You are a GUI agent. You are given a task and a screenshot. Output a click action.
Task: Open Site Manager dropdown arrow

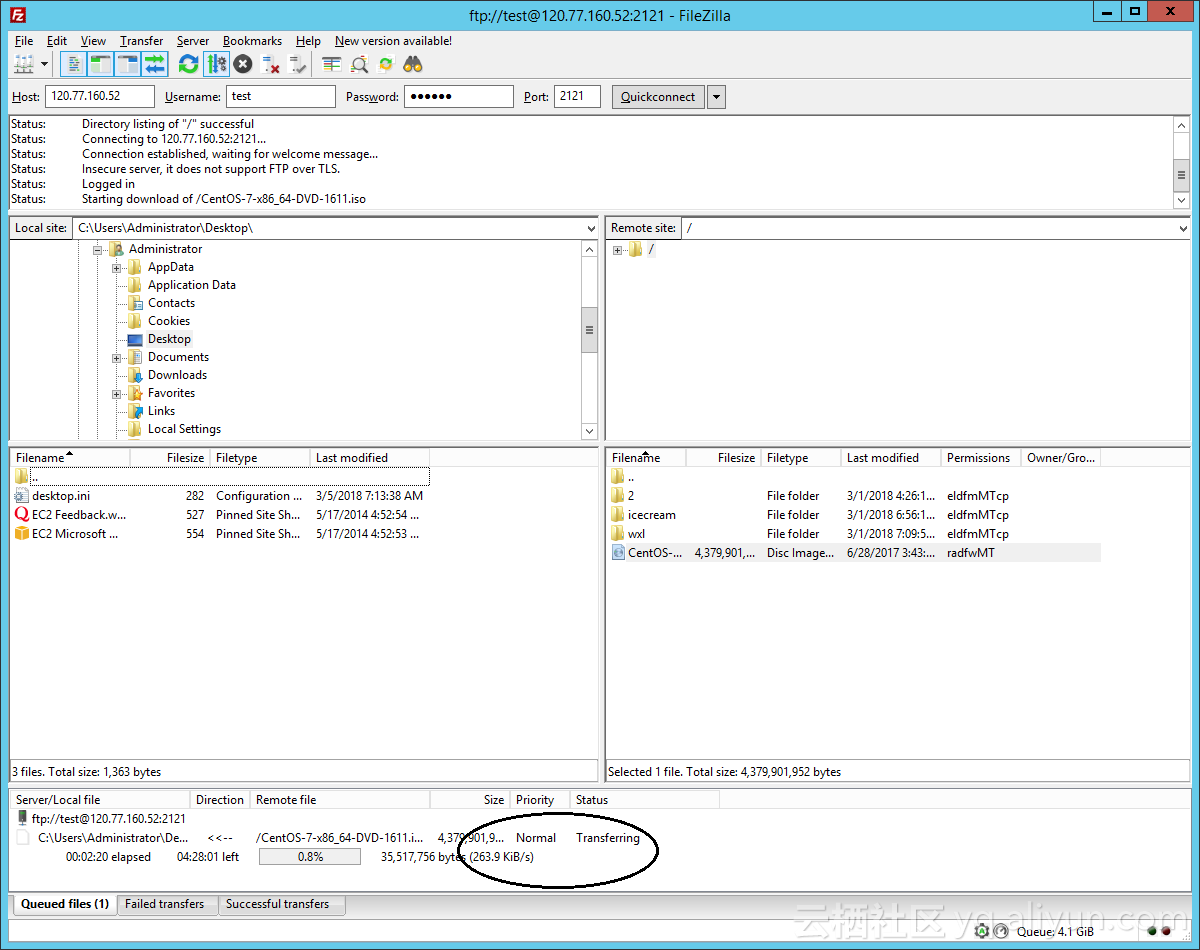point(44,64)
